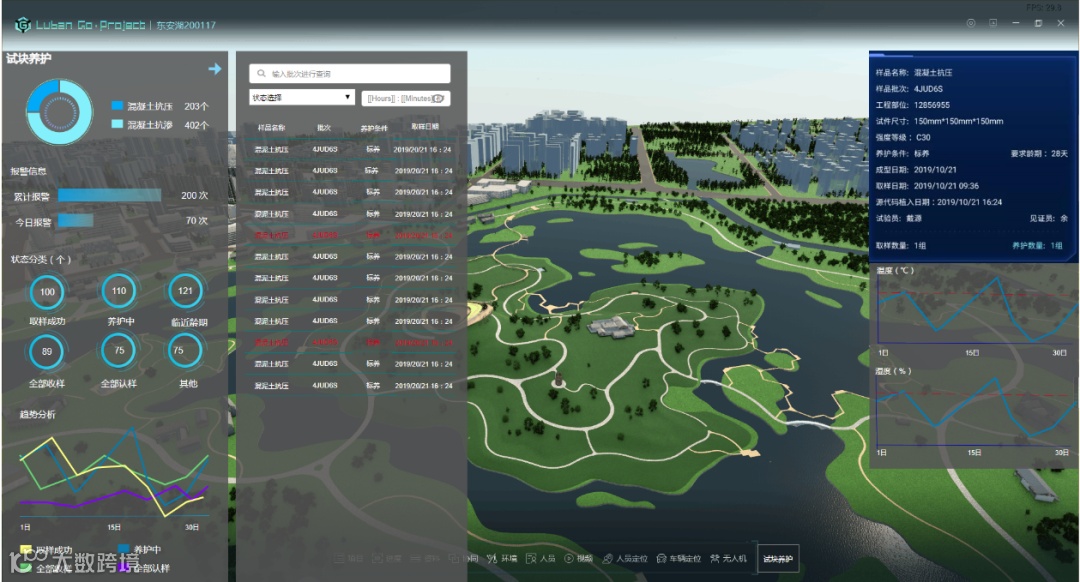The width and height of the screenshot is (1080, 582).
Task: Close the Luban Go window
Action: pos(1061,23)
